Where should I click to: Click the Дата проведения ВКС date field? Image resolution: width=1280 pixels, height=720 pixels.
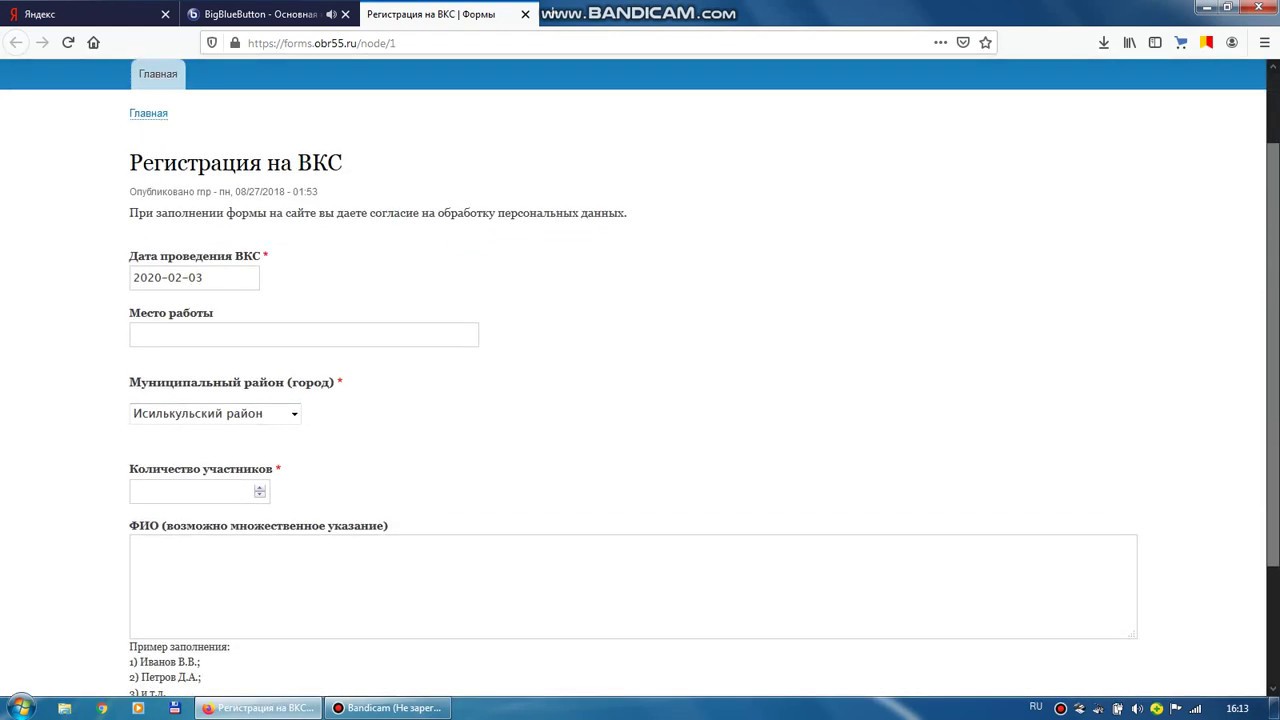click(x=194, y=278)
